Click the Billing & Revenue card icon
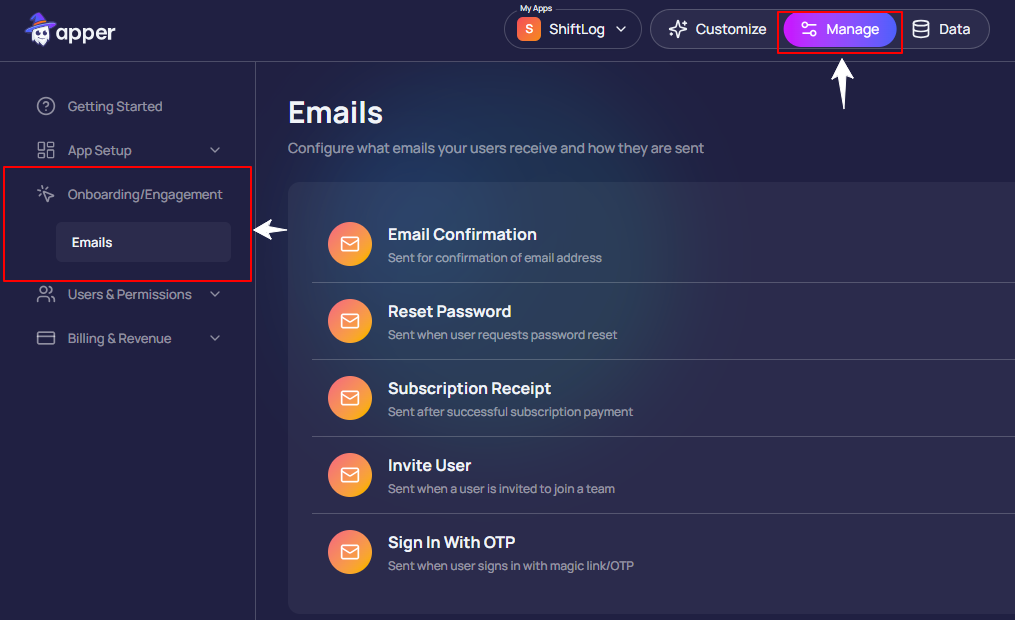This screenshot has width=1015, height=620. (46, 338)
